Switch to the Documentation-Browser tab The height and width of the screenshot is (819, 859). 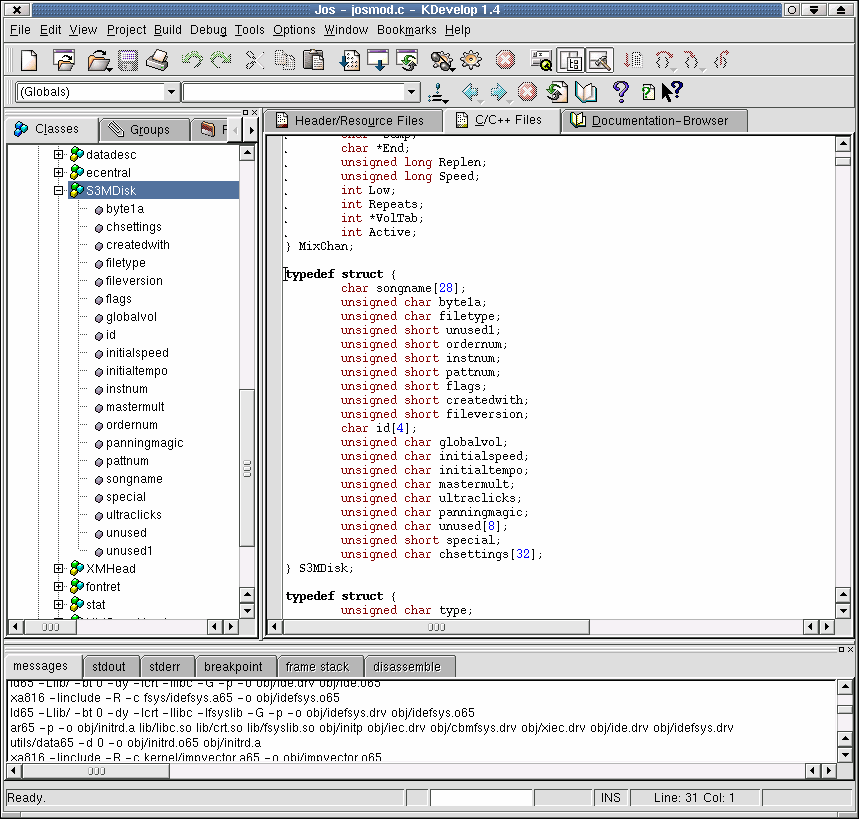(654, 121)
